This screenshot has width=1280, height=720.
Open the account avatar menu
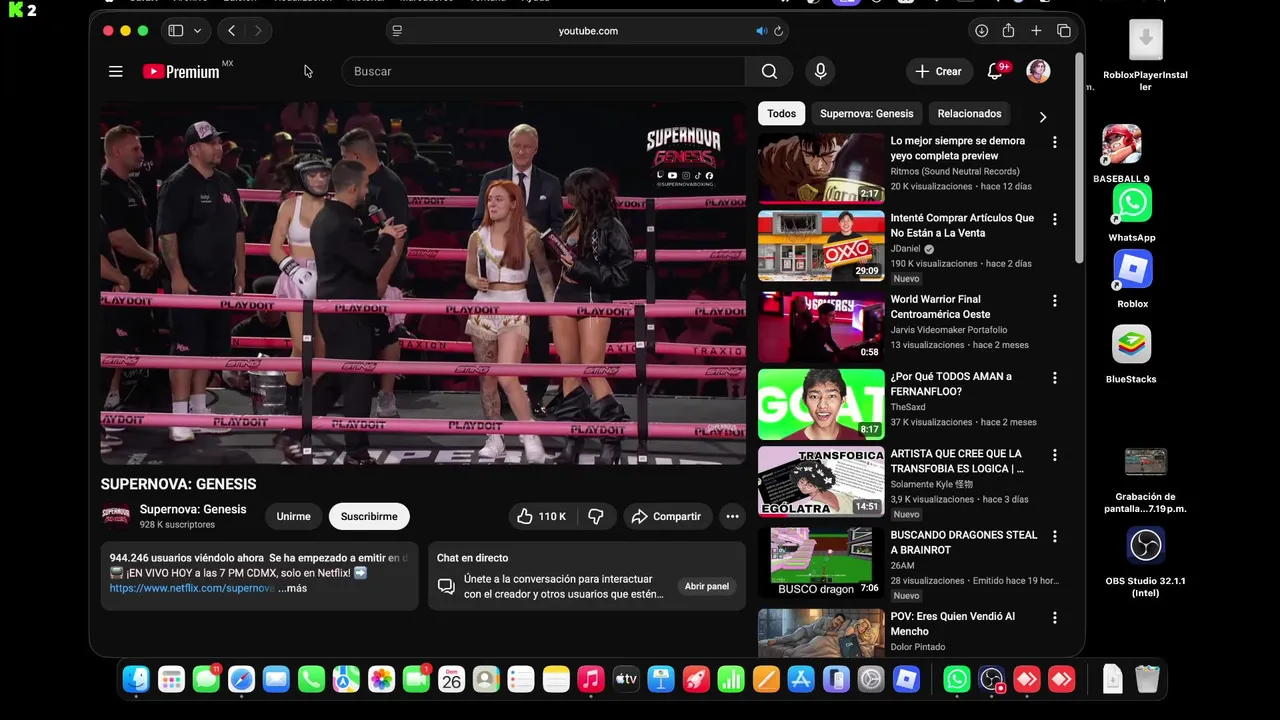(1038, 71)
